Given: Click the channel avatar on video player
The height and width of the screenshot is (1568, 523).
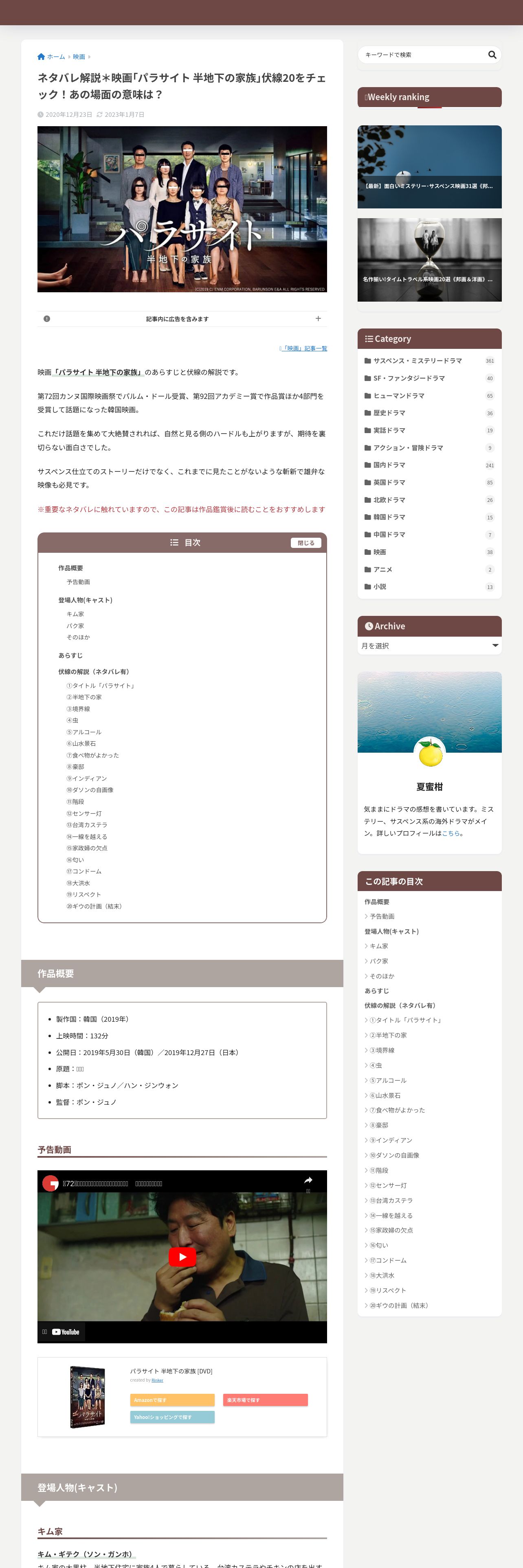Looking at the screenshot, I should (51, 1183).
